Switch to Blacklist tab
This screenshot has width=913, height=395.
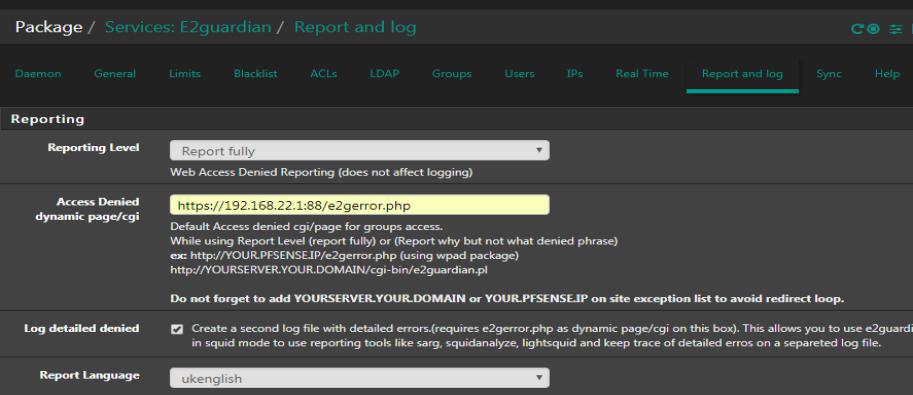[x=256, y=74]
